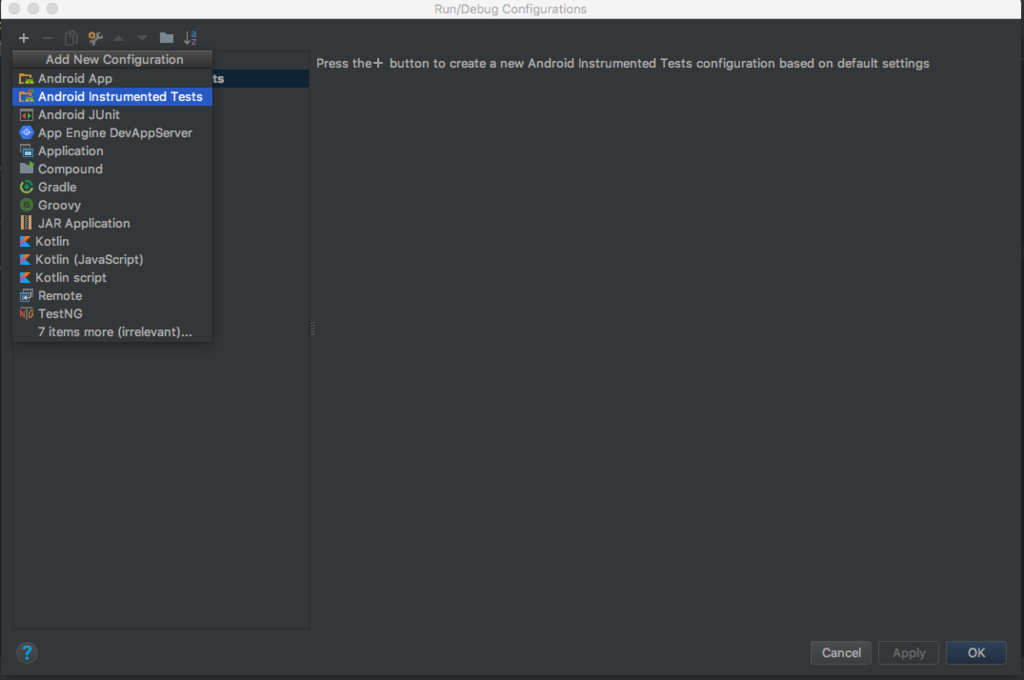The height and width of the screenshot is (680, 1024).
Task: Click the plus Add New Configuration icon
Action: pos(24,38)
